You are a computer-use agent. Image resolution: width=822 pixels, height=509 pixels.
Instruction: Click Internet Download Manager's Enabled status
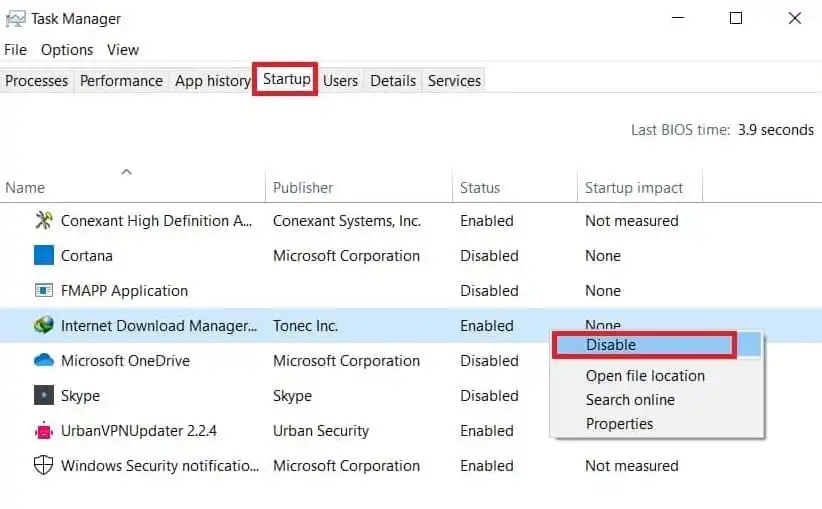pyautogui.click(x=487, y=326)
